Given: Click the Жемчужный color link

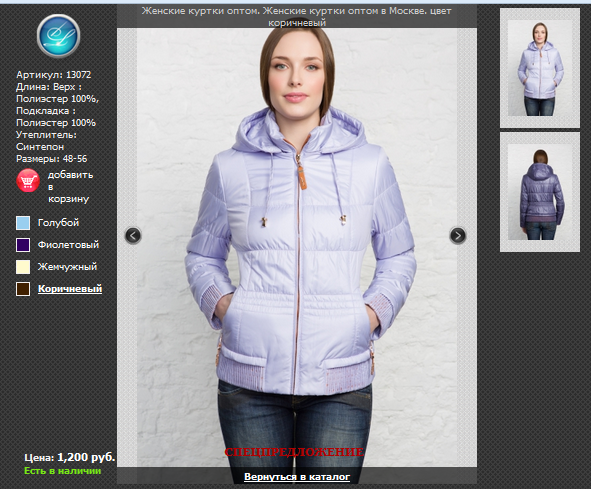Looking at the screenshot, I should pos(67,267).
